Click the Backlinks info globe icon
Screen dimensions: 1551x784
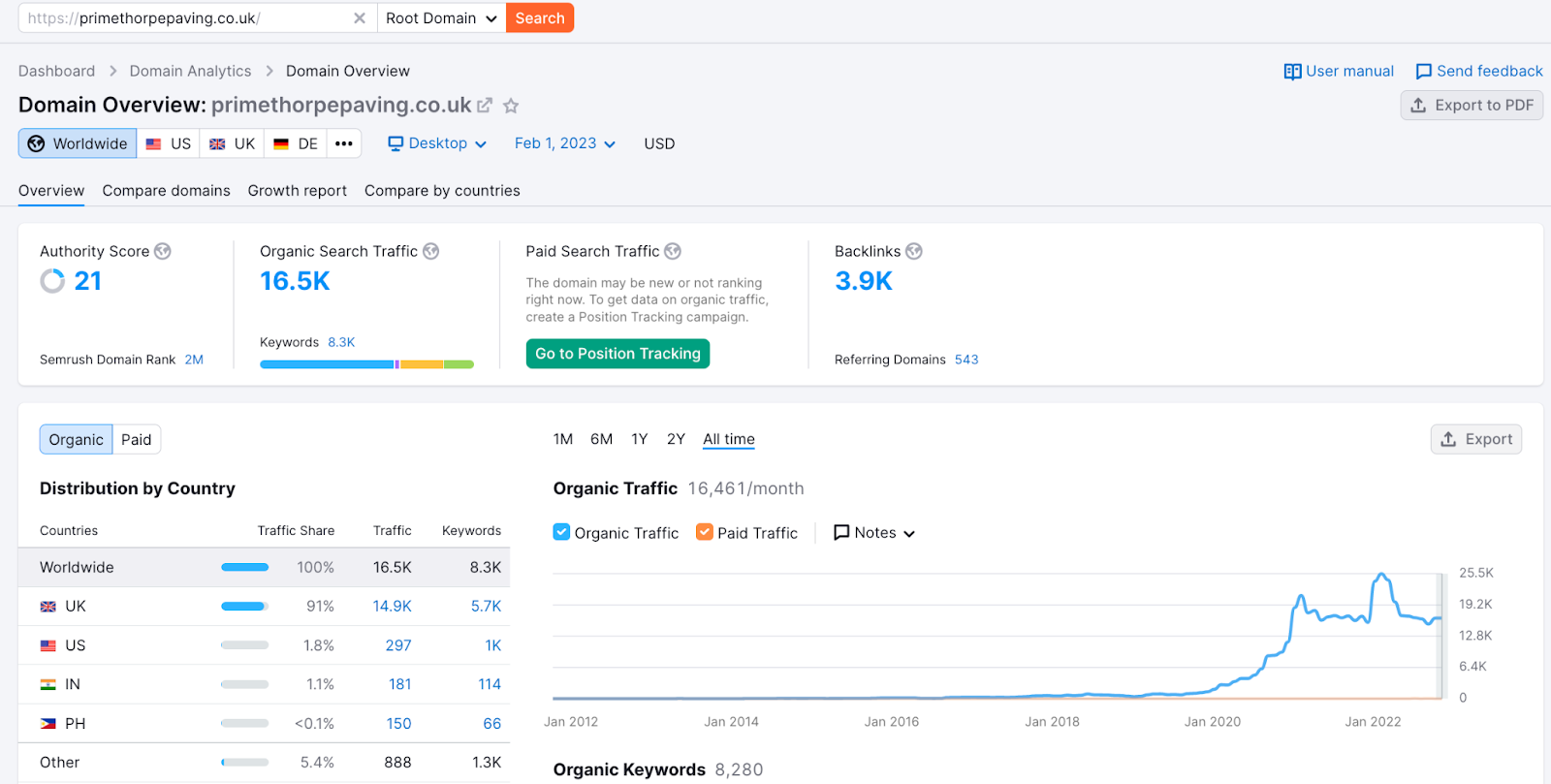[913, 251]
